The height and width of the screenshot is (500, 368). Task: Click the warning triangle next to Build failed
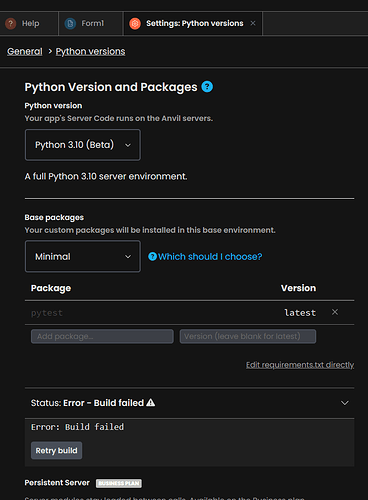(151, 403)
